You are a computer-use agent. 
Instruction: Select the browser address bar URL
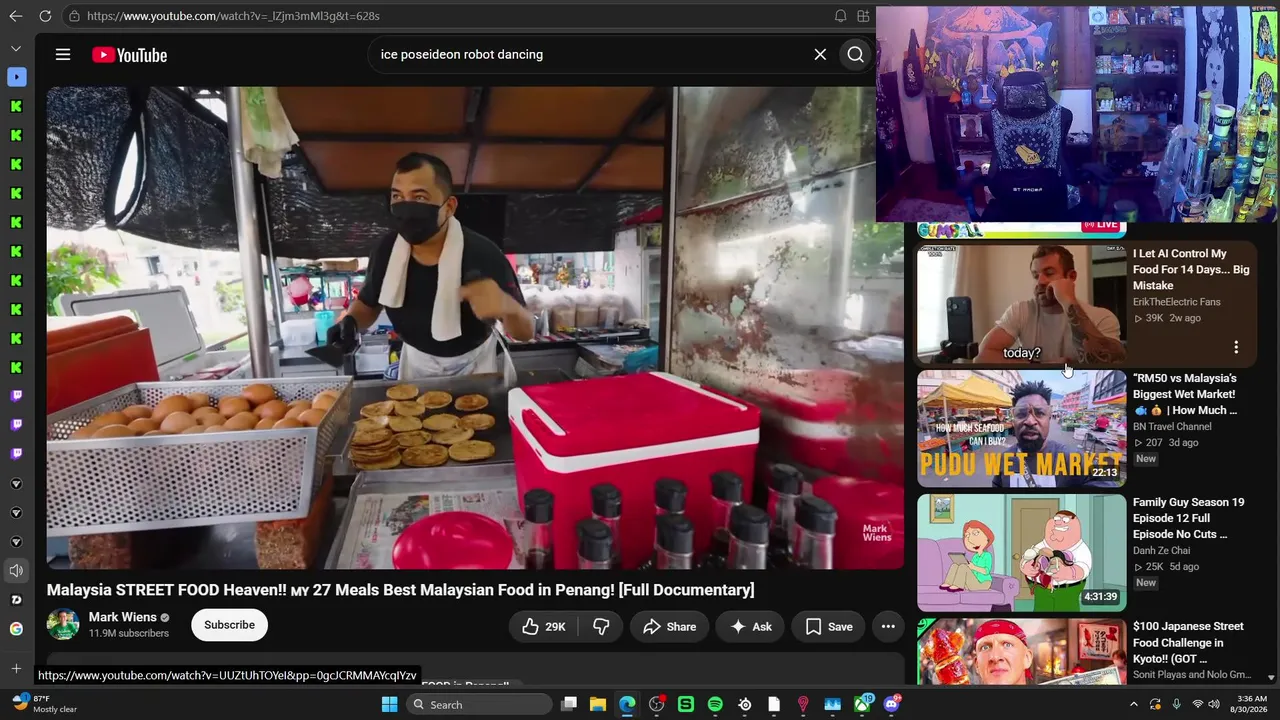click(x=233, y=16)
